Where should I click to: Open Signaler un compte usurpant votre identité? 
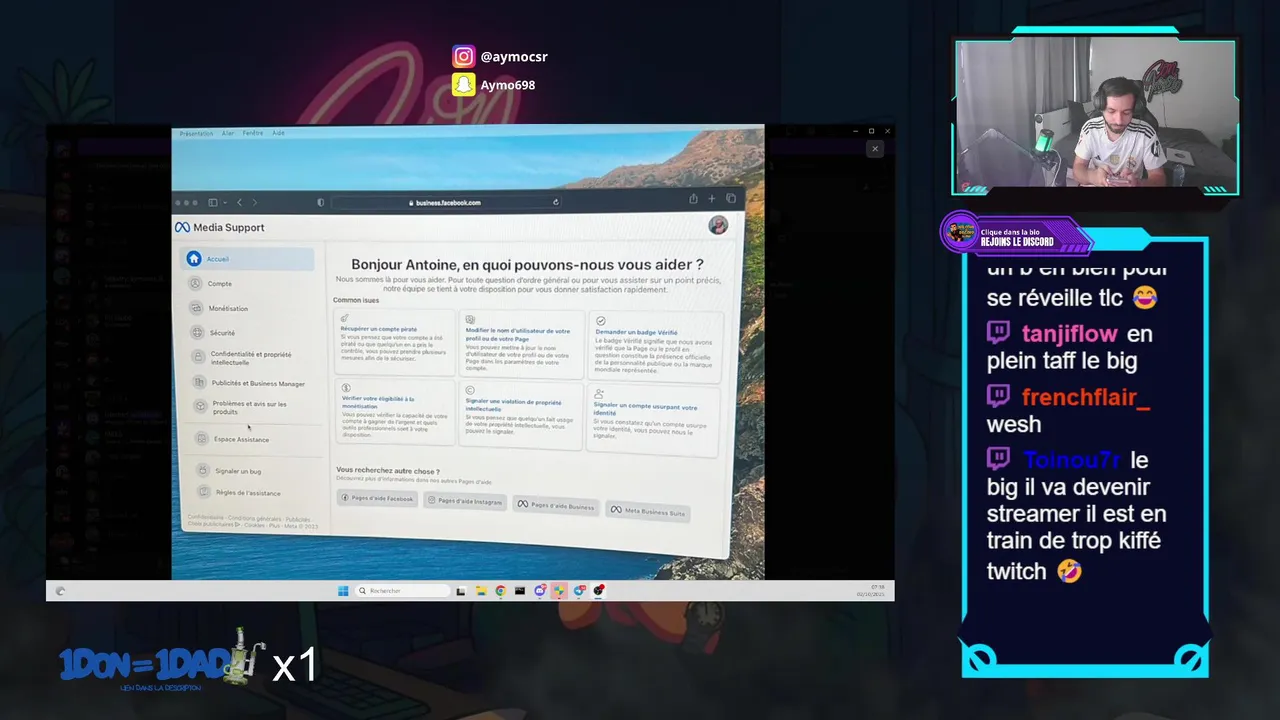[653, 419]
